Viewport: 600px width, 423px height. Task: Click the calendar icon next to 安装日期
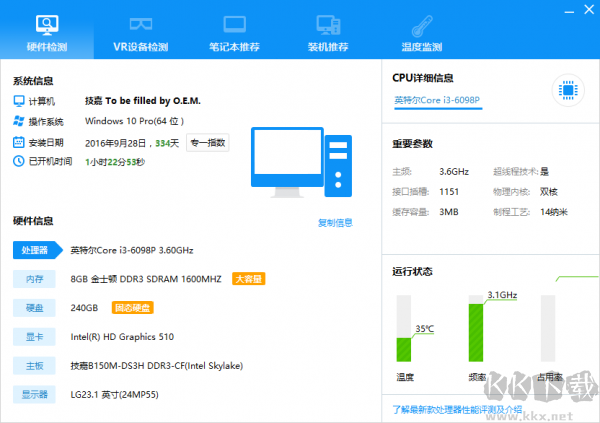[x=19, y=142]
